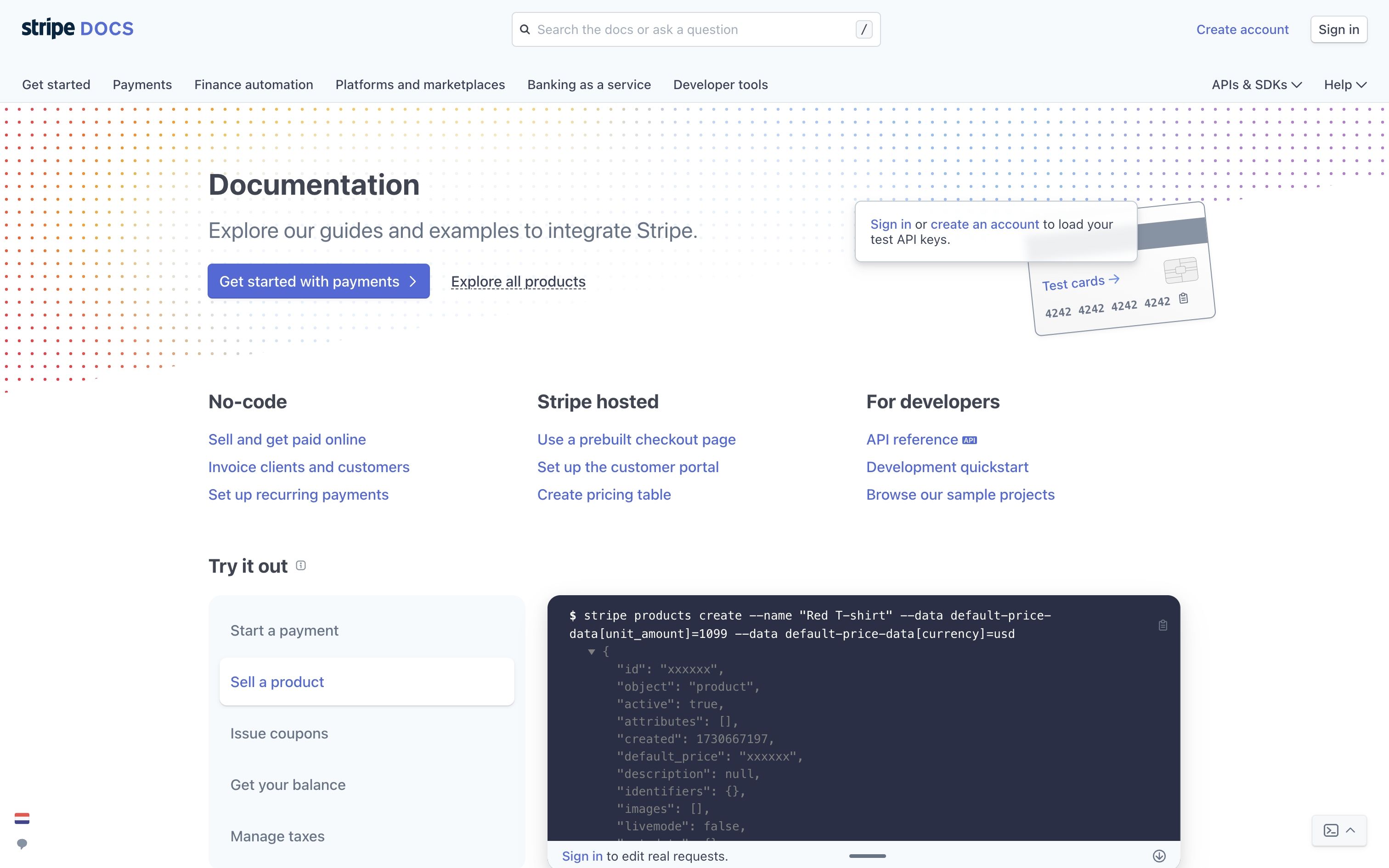Click the code panel resize handle bar
This screenshot has width=1389, height=868.
click(x=867, y=856)
